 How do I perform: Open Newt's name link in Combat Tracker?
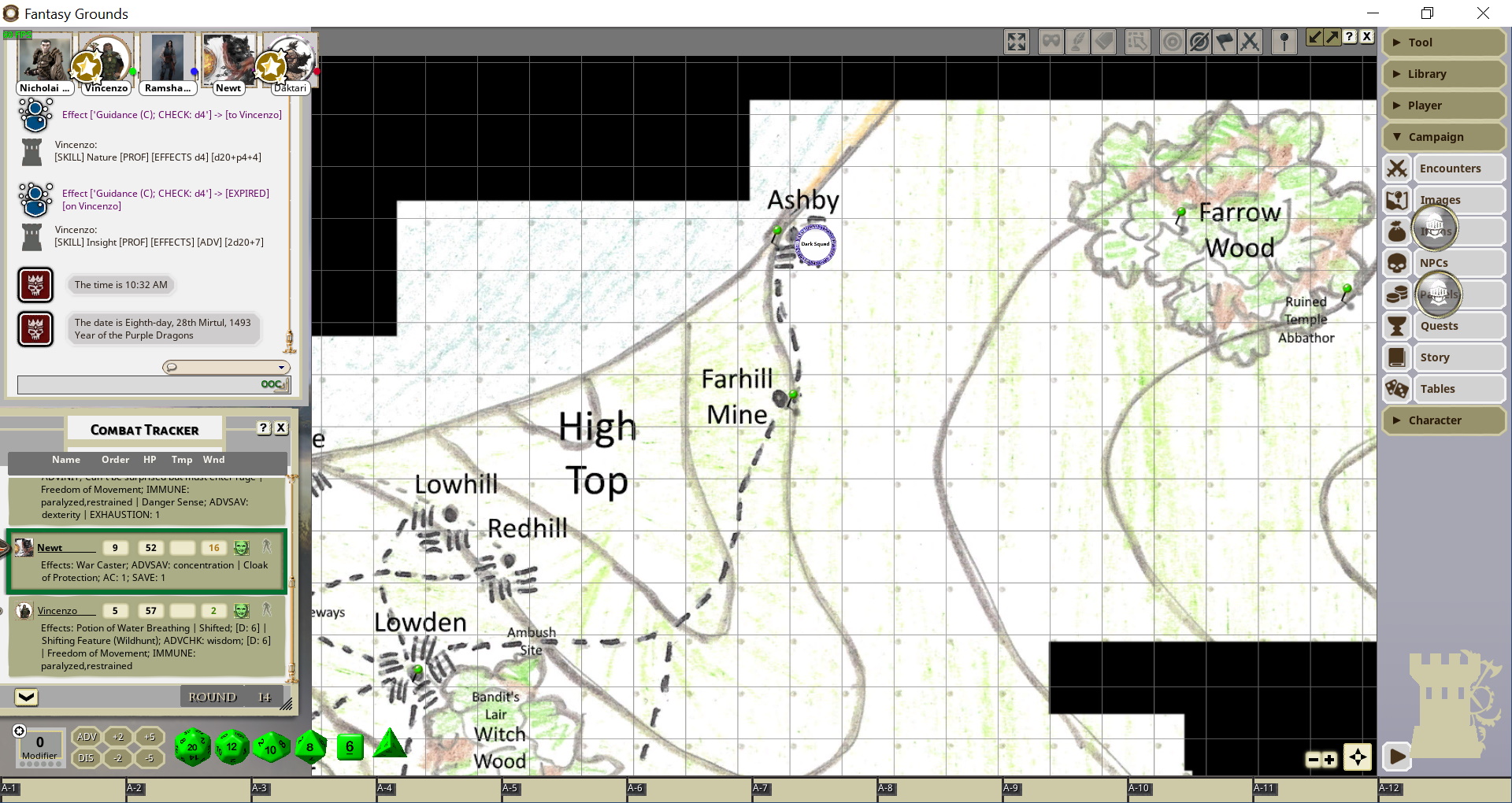pyautogui.click(x=50, y=548)
